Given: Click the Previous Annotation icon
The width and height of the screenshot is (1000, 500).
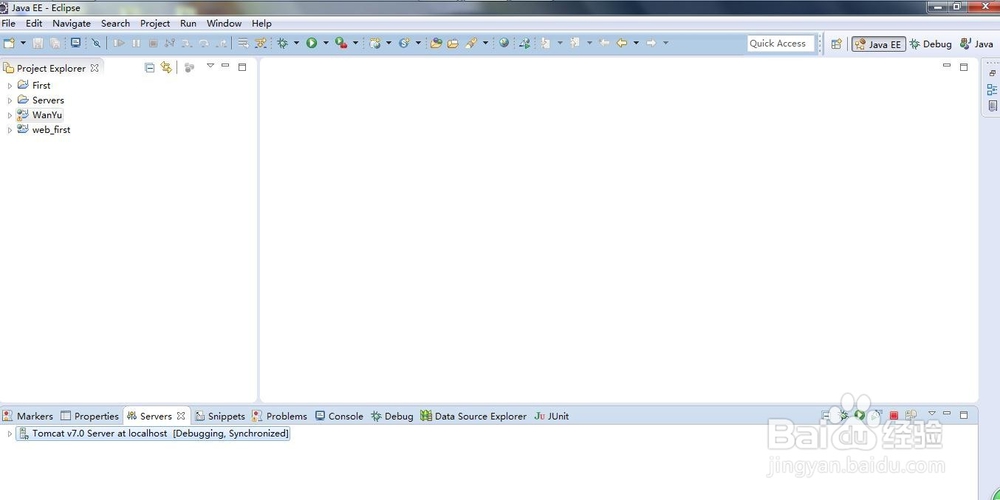Looking at the screenshot, I should (575, 43).
